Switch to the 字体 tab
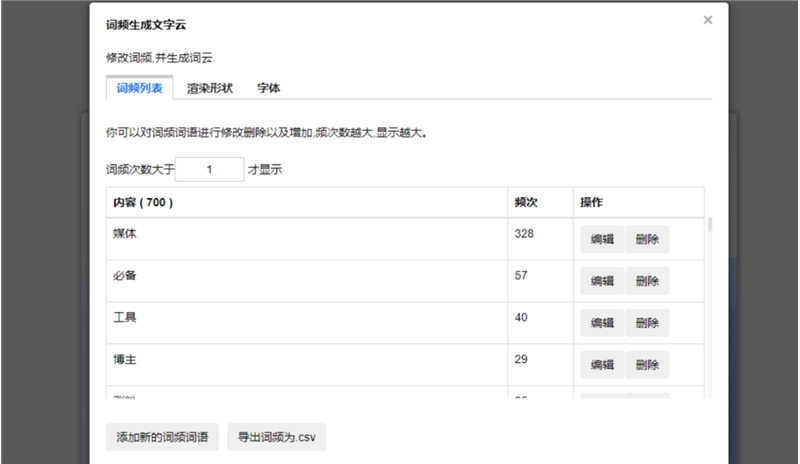 click(268, 88)
